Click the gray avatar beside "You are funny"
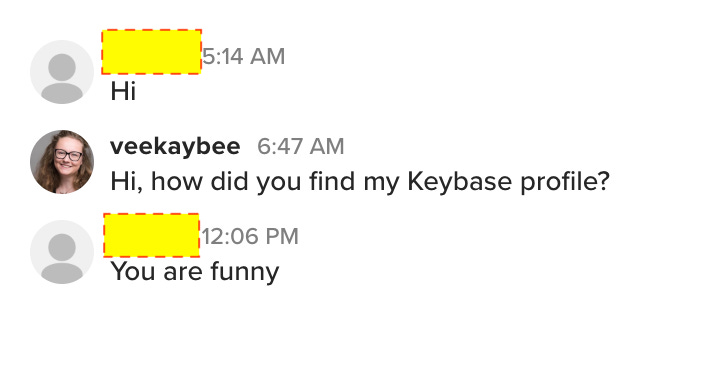 [x=62, y=252]
